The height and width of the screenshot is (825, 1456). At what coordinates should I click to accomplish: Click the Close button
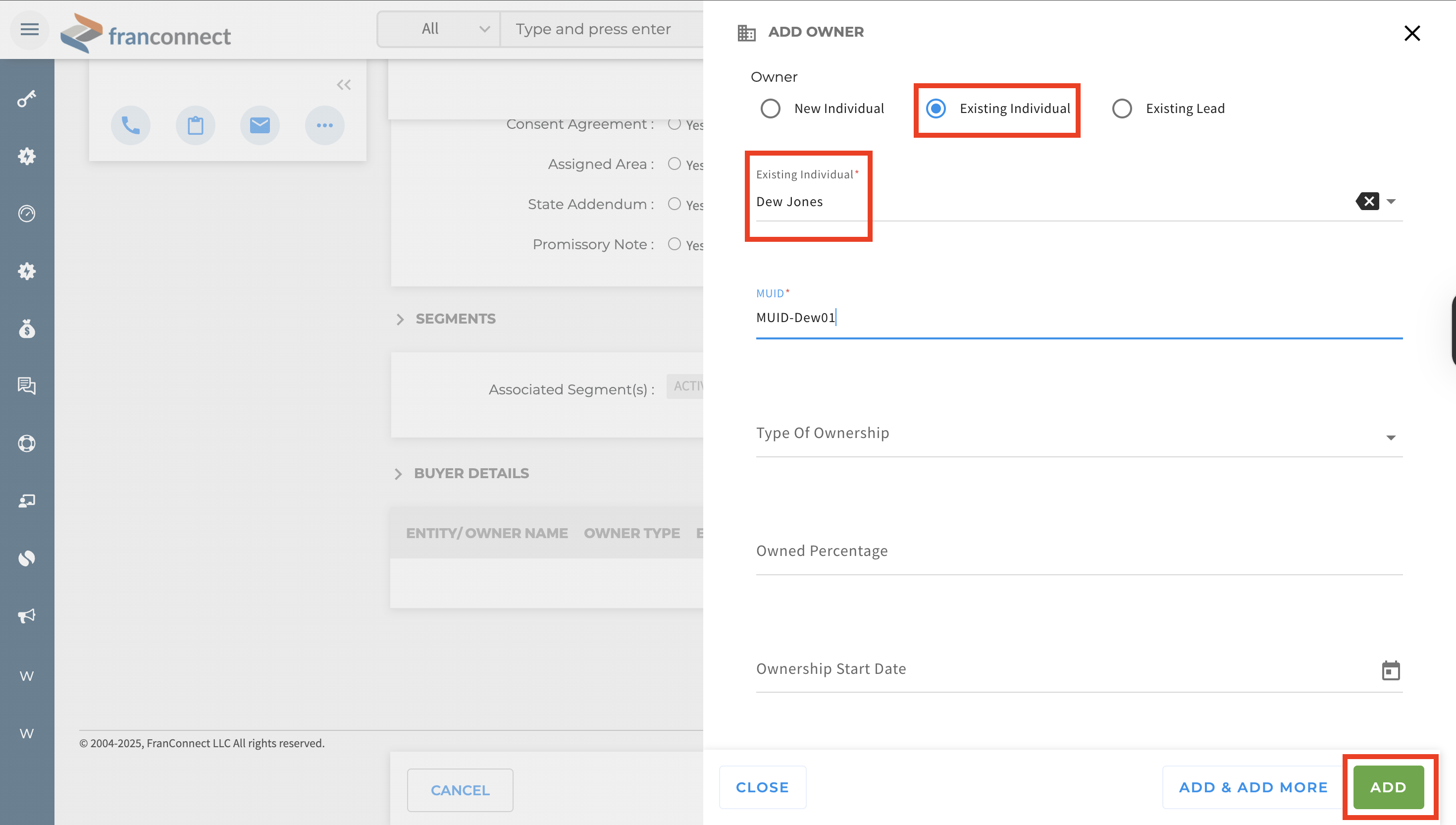pos(762,788)
